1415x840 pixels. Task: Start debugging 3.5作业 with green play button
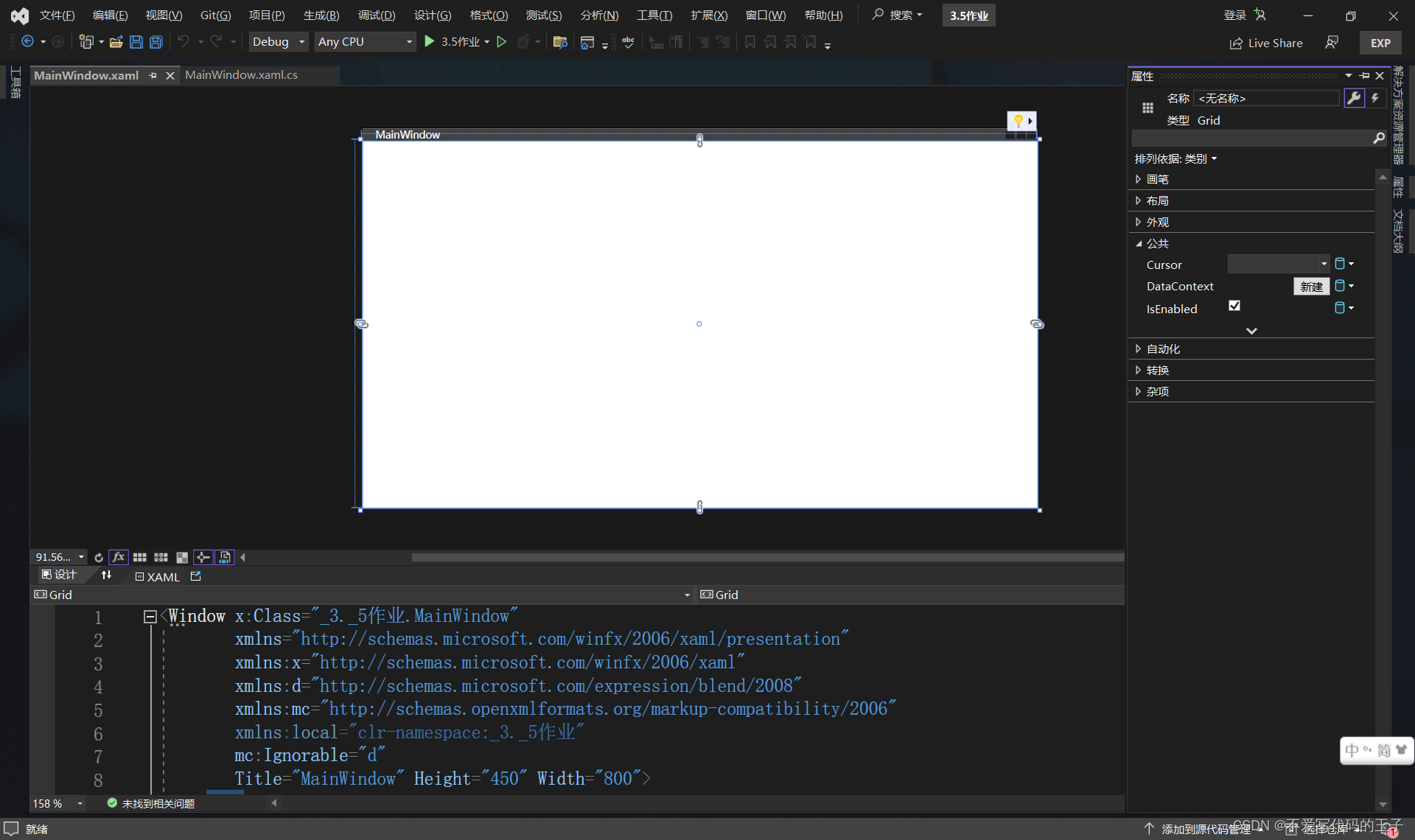[x=430, y=42]
